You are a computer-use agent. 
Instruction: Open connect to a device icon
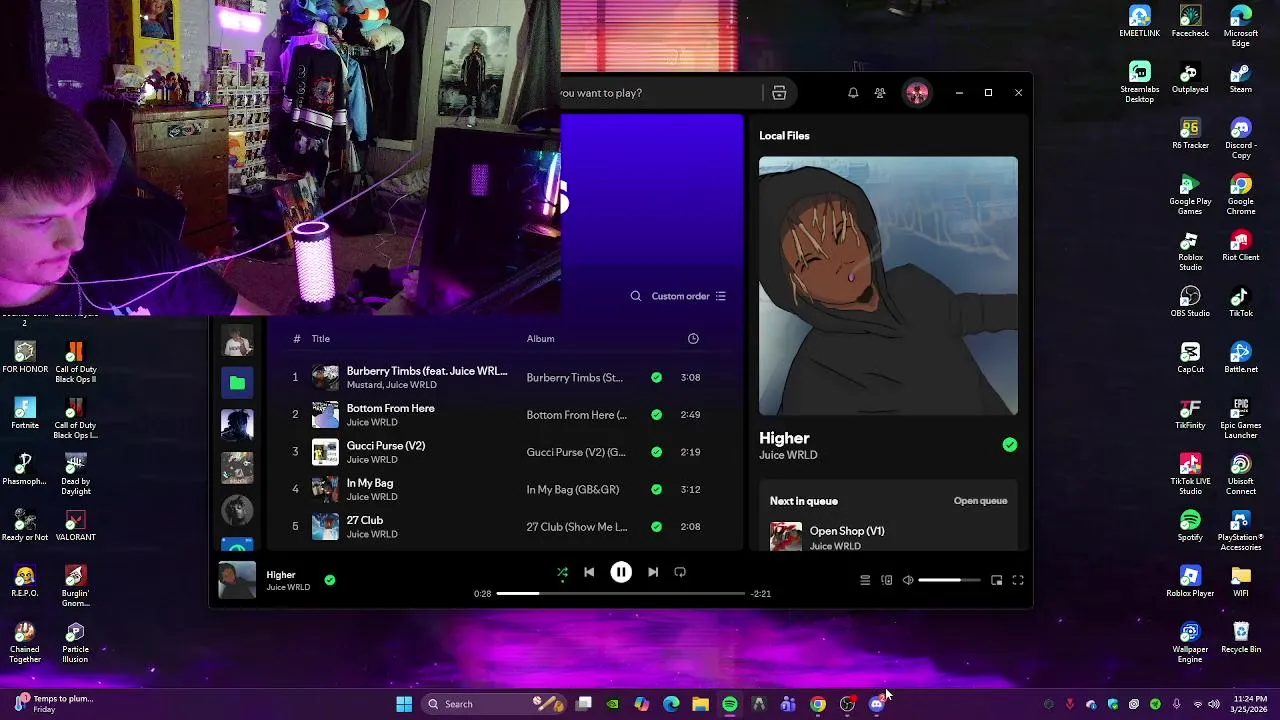[887, 580]
